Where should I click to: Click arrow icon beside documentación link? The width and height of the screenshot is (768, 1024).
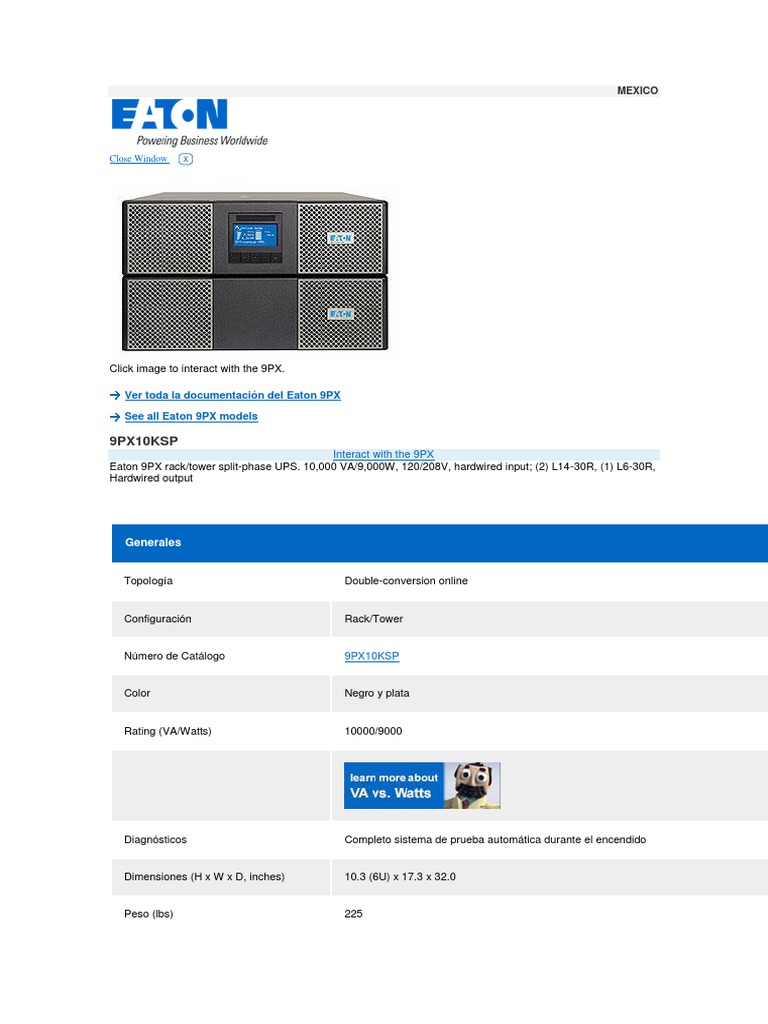tap(115, 395)
